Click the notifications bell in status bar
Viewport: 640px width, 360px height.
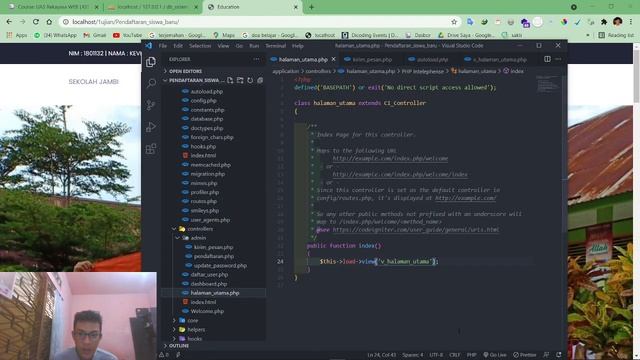tap(558, 355)
